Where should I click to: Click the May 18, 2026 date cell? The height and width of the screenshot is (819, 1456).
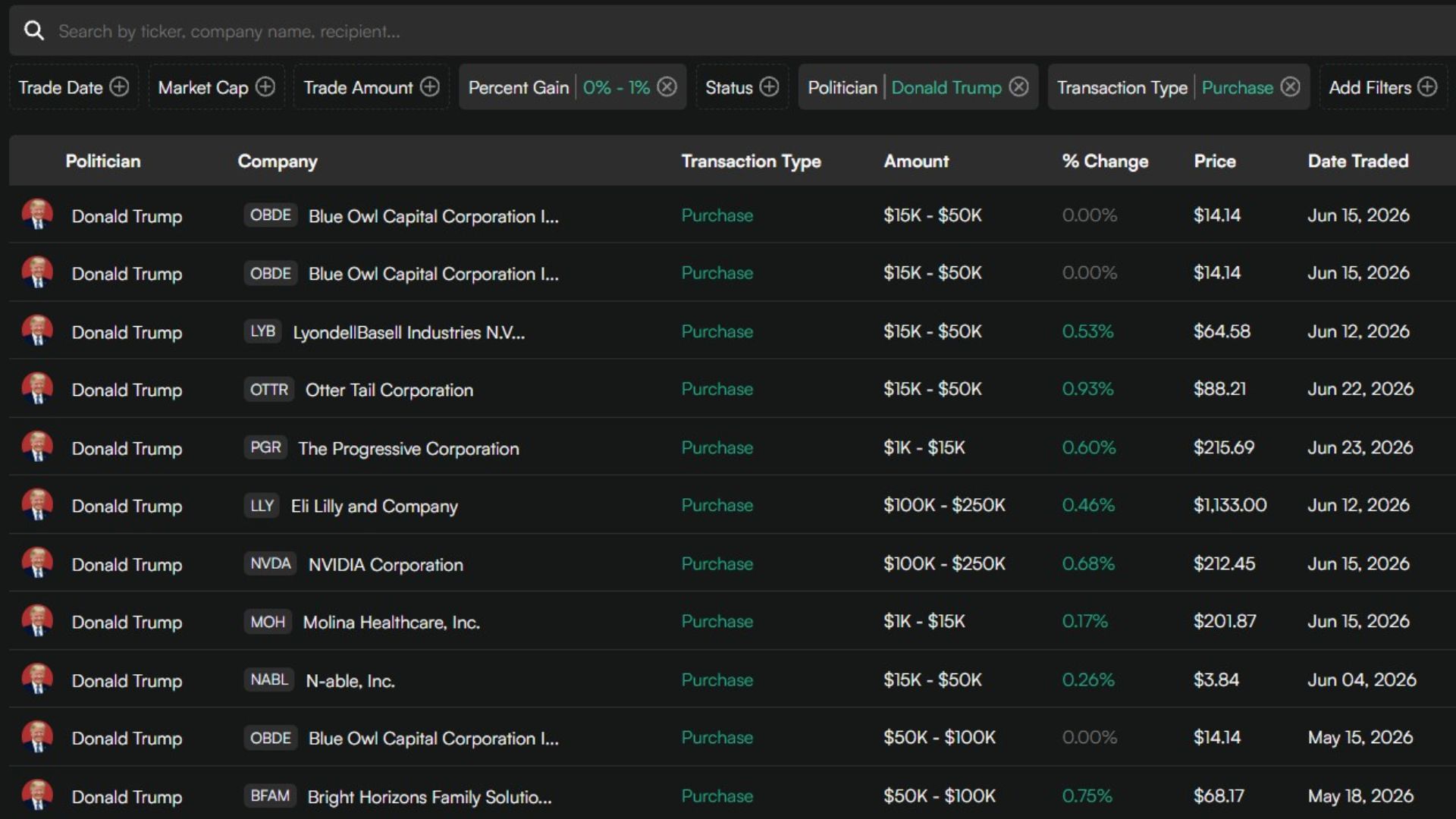1360,795
